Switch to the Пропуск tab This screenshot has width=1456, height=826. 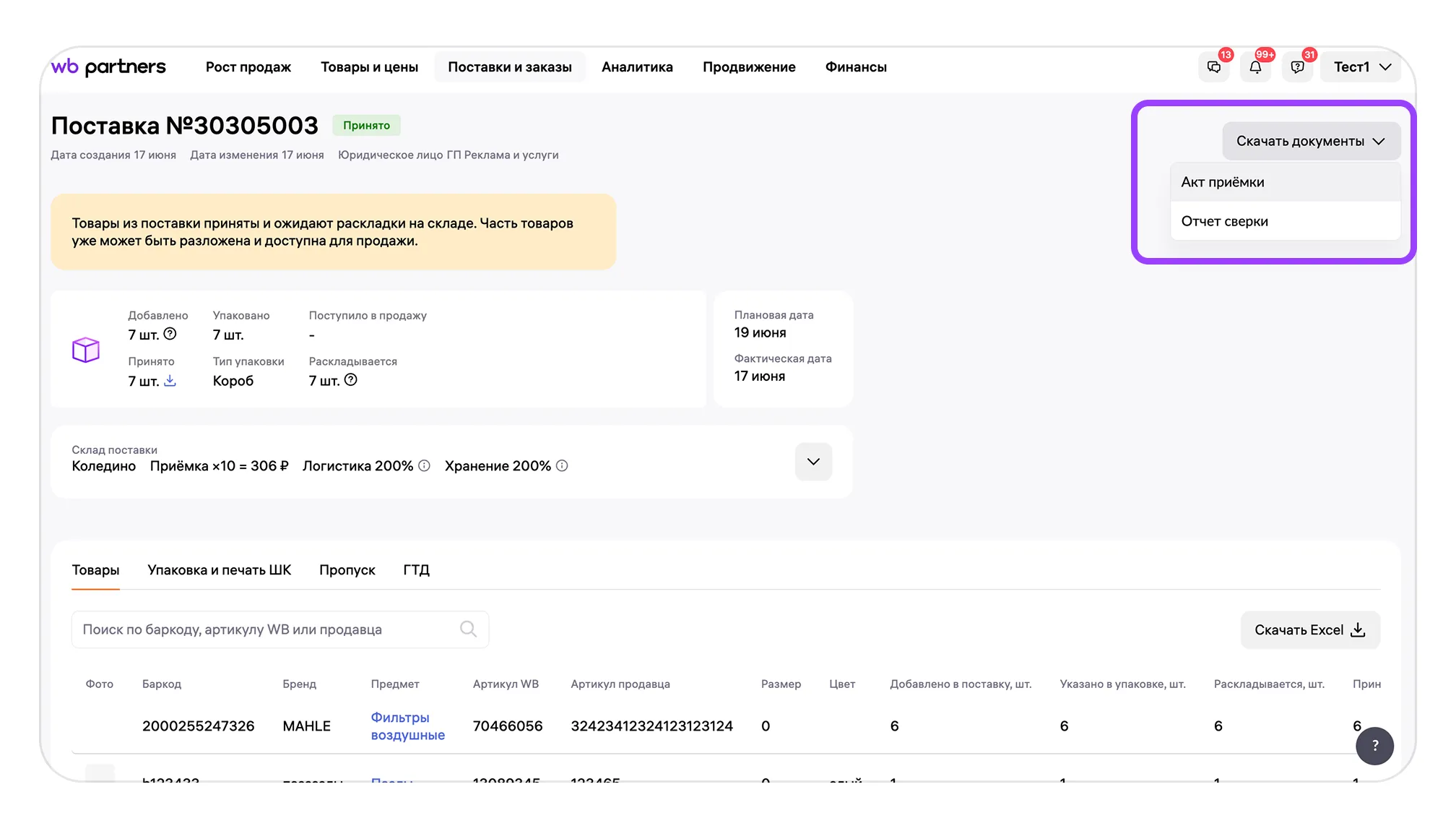pos(347,570)
